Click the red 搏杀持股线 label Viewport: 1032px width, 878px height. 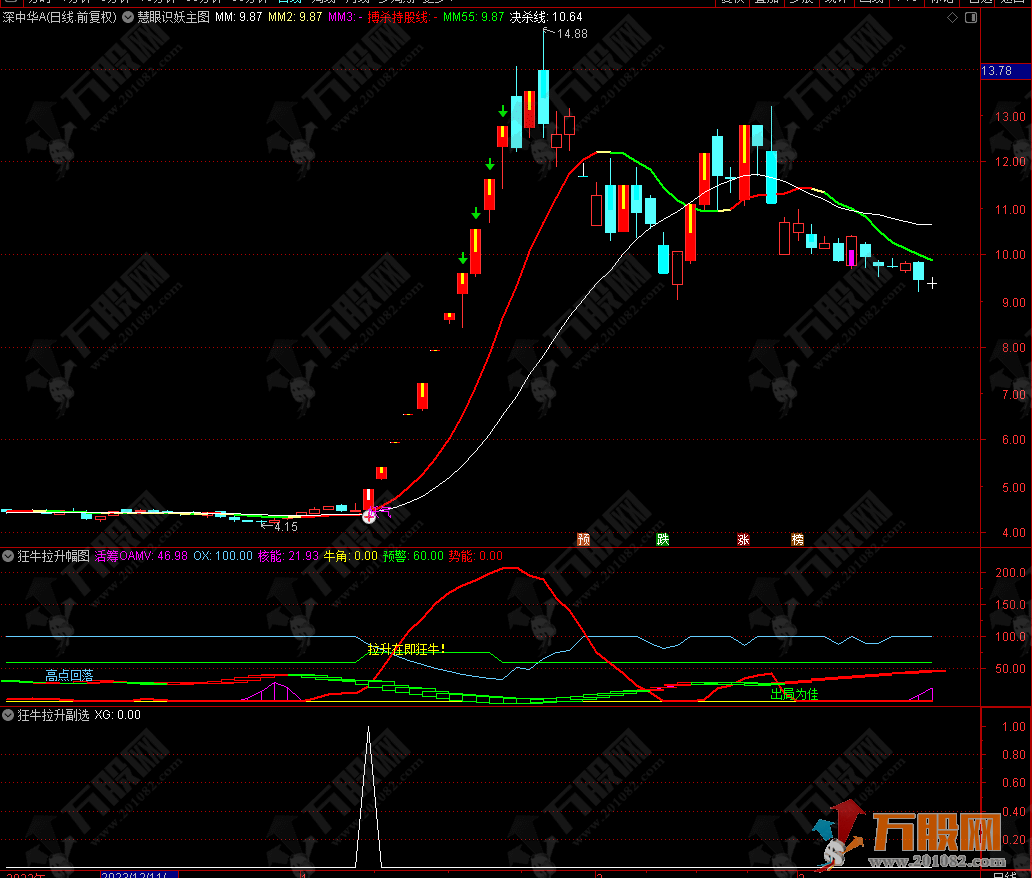pos(401,17)
